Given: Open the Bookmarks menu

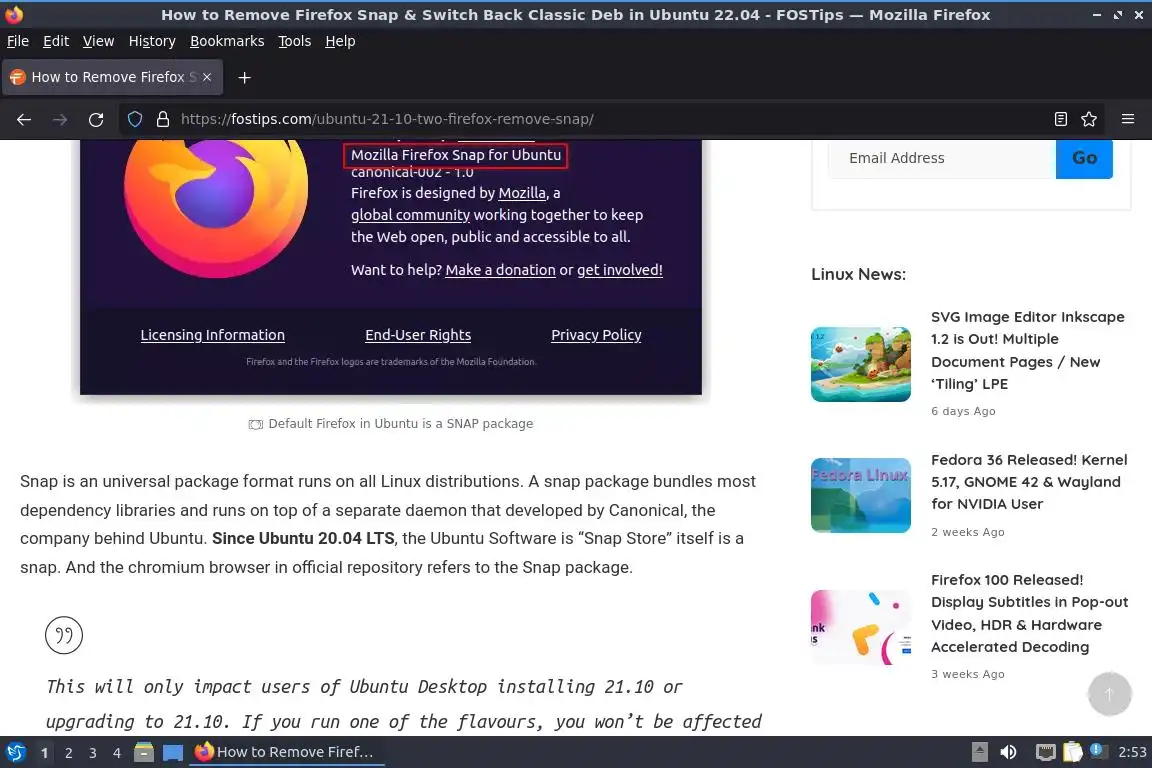Looking at the screenshot, I should click(x=227, y=41).
